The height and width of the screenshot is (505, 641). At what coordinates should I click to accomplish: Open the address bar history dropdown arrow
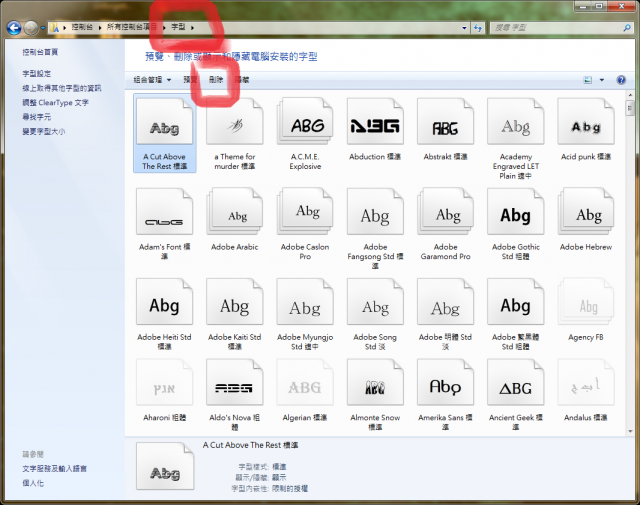[464, 28]
